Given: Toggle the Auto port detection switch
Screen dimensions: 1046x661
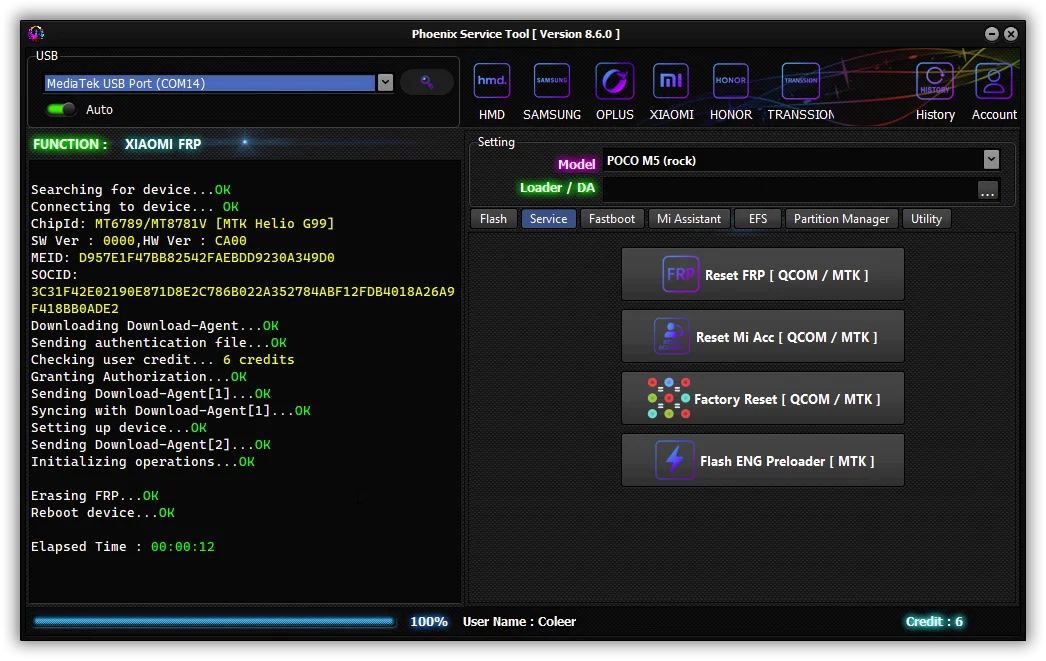Looking at the screenshot, I should click(61, 109).
